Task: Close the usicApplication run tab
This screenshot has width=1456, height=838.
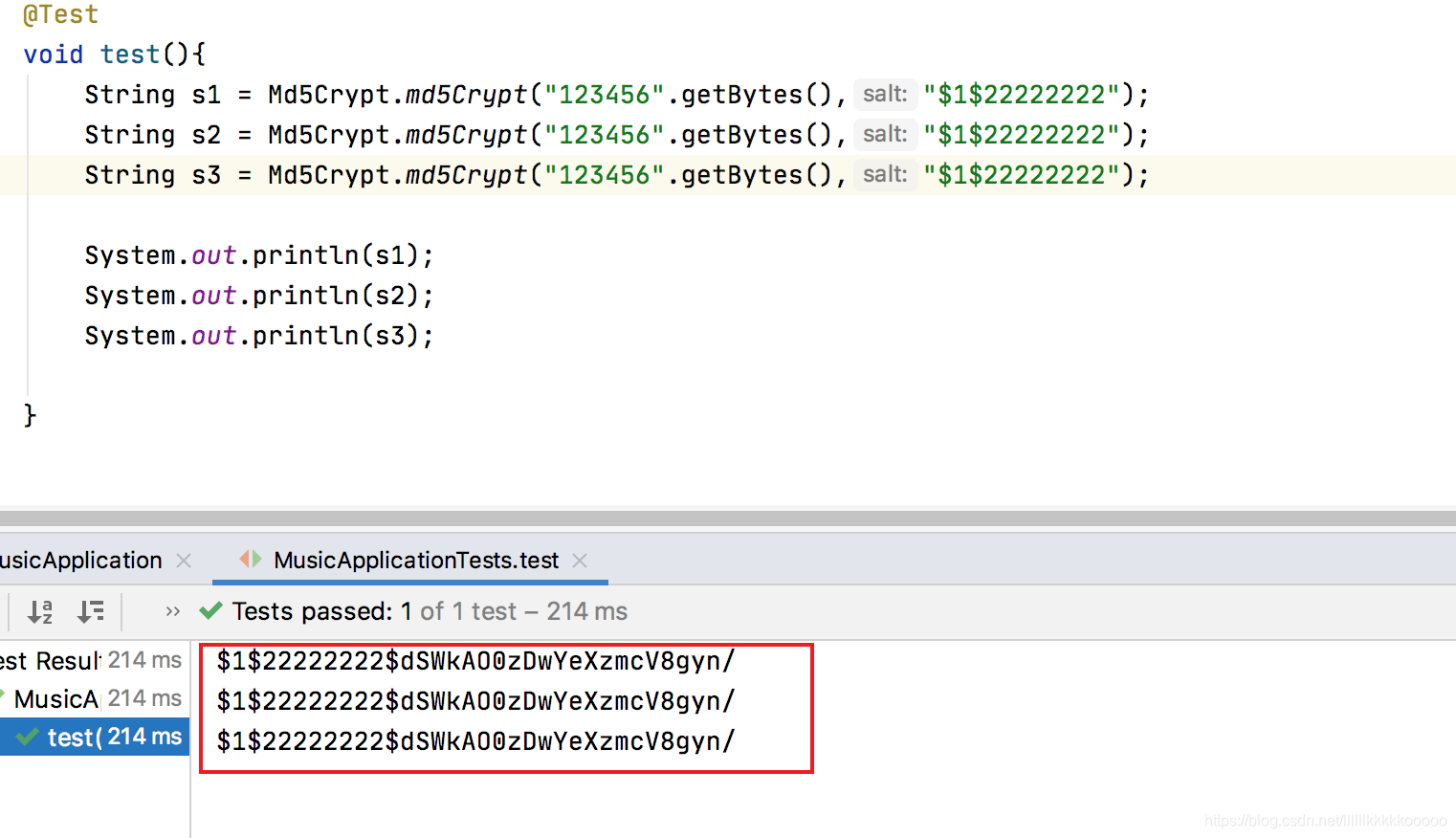Action: coord(184,561)
